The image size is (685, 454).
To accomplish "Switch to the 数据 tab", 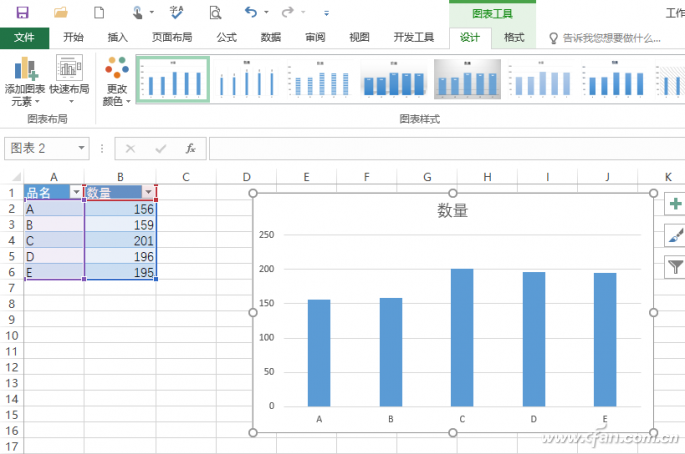I will point(271,38).
